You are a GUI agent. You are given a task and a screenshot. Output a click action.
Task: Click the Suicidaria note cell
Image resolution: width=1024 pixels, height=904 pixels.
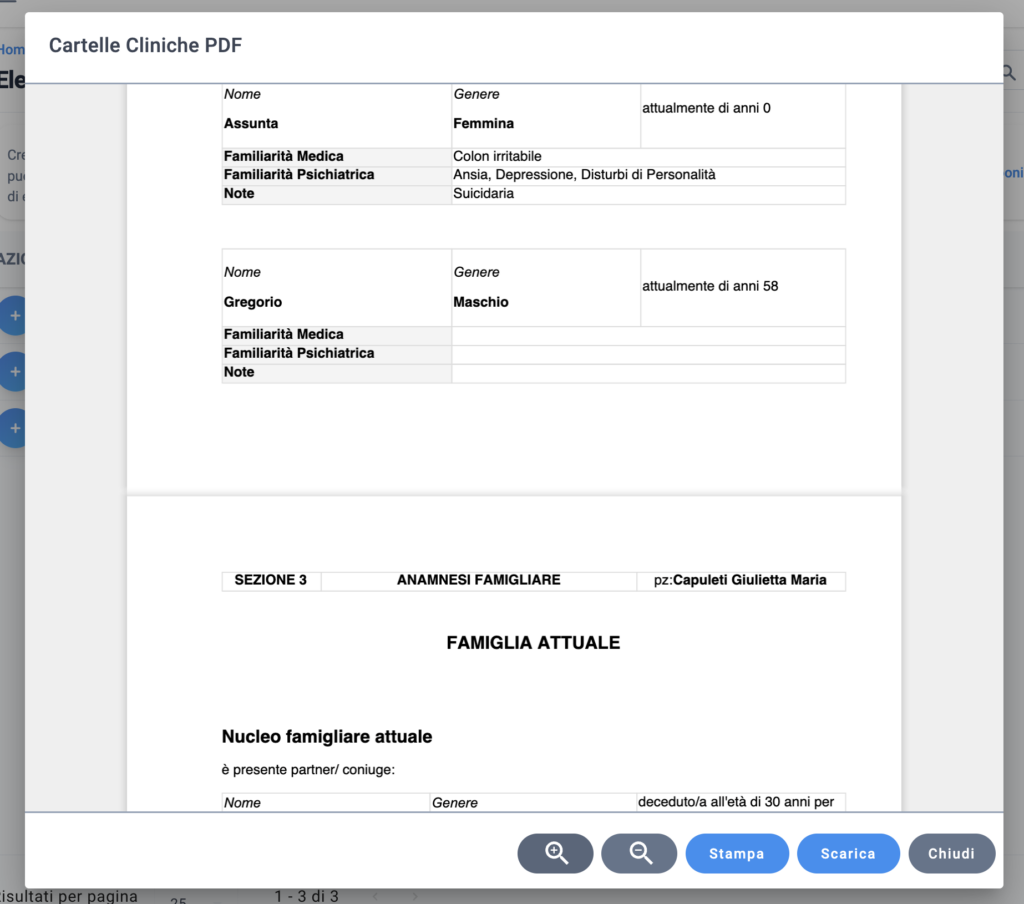point(648,194)
